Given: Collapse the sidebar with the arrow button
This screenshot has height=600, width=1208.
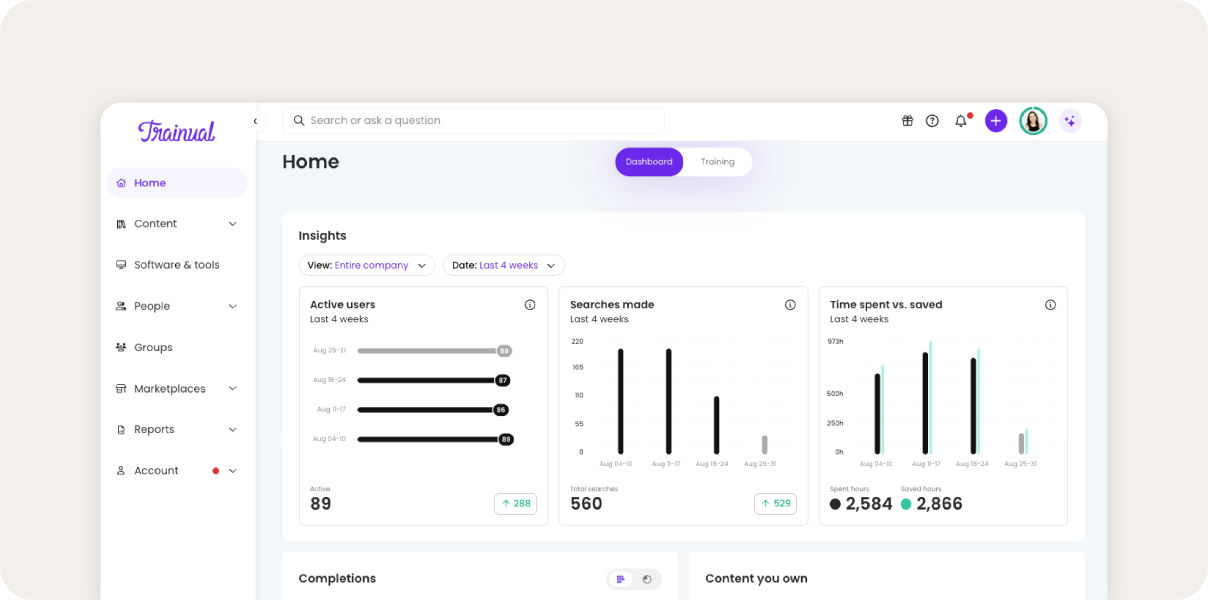Looking at the screenshot, I should click(x=255, y=121).
